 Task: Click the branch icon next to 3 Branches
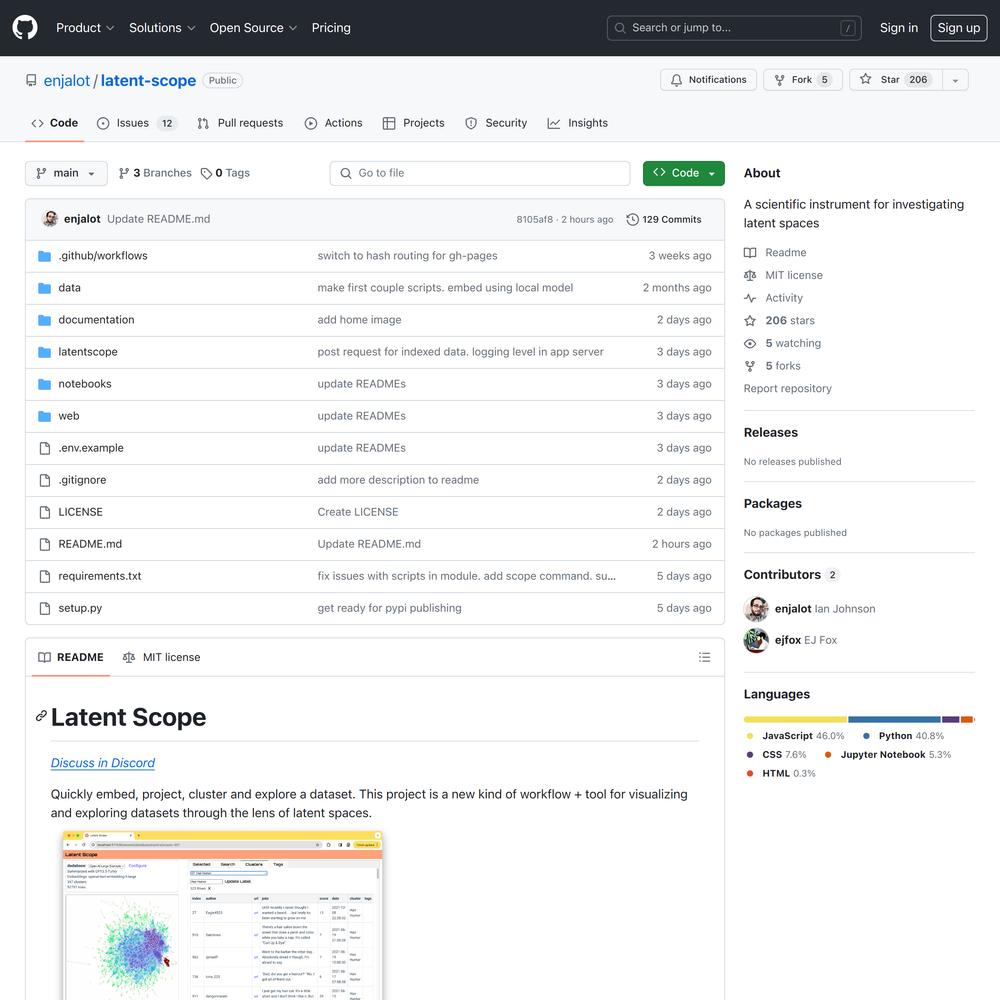(124, 173)
